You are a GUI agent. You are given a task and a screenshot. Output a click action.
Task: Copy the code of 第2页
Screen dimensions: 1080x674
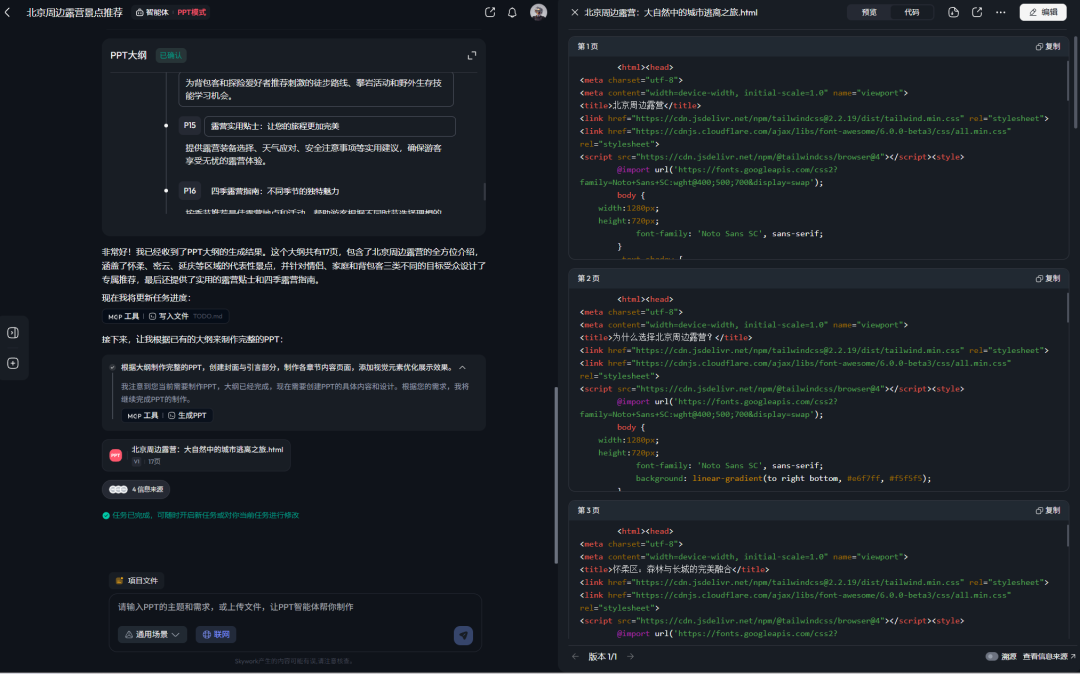pos(1048,278)
